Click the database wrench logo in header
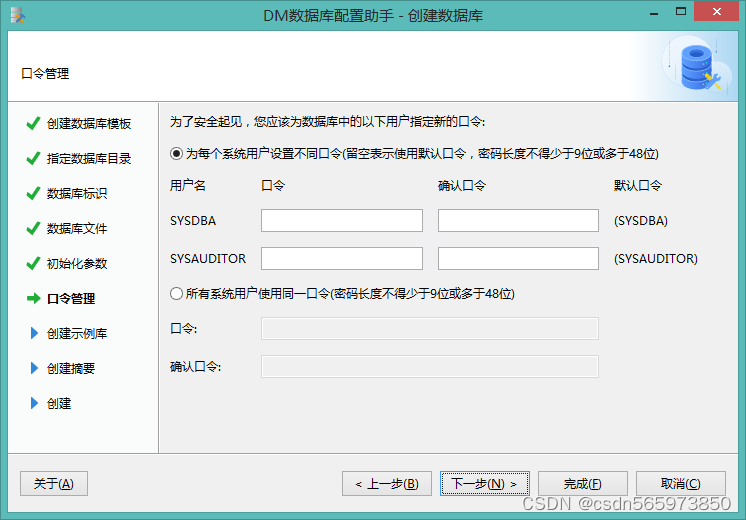 [699, 67]
